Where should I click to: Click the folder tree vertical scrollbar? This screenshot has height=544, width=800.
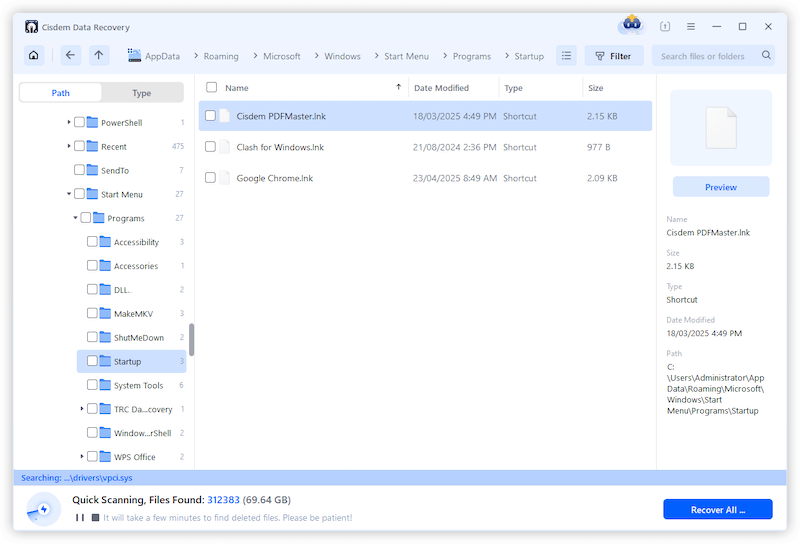click(192, 339)
